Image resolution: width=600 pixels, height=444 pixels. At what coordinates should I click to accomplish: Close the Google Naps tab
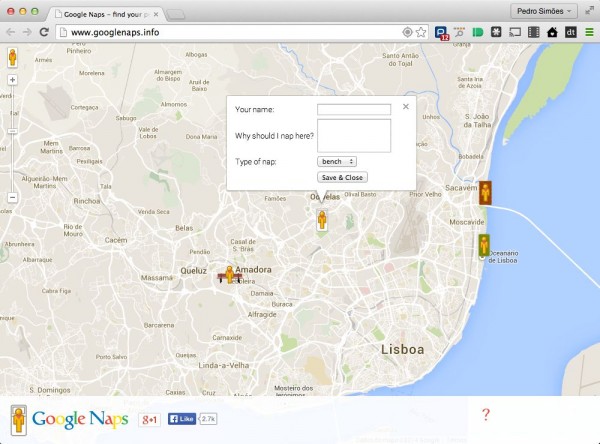pyautogui.click(x=156, y=15)
